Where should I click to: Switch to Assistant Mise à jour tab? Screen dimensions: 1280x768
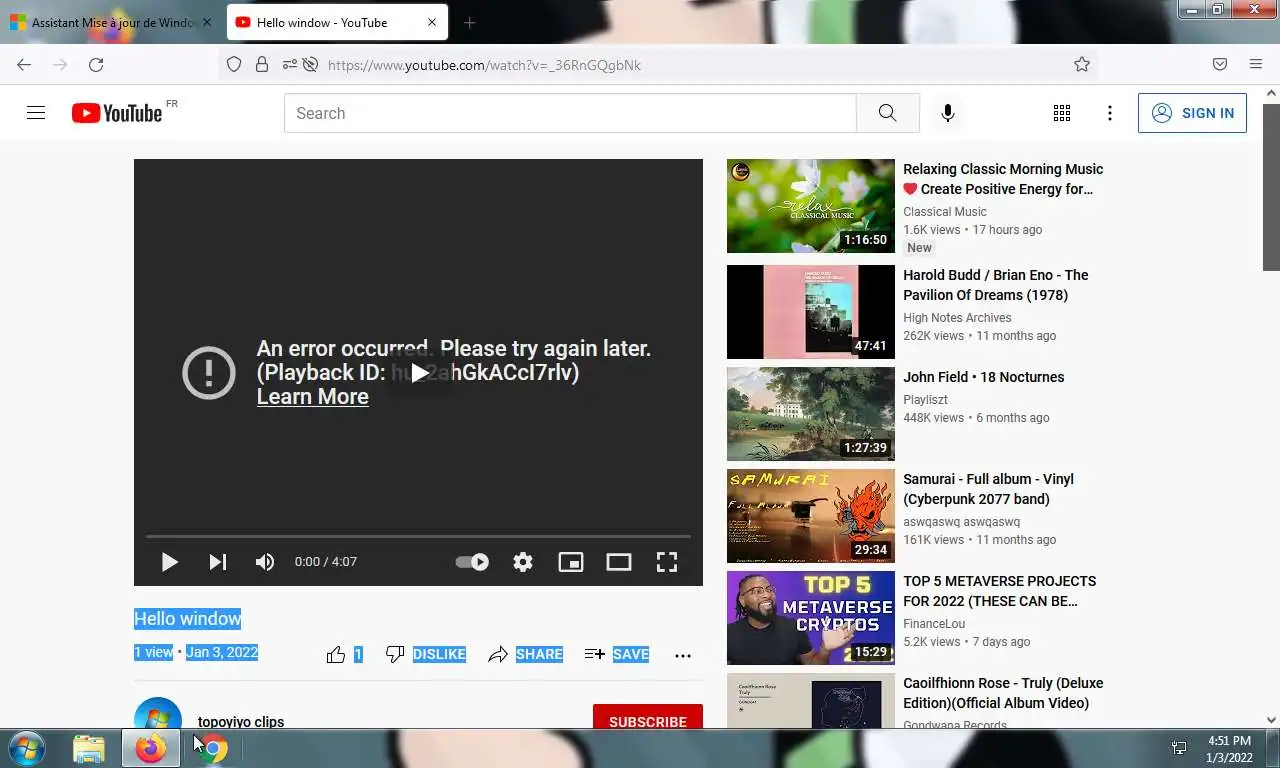click(x=112, y=22)
